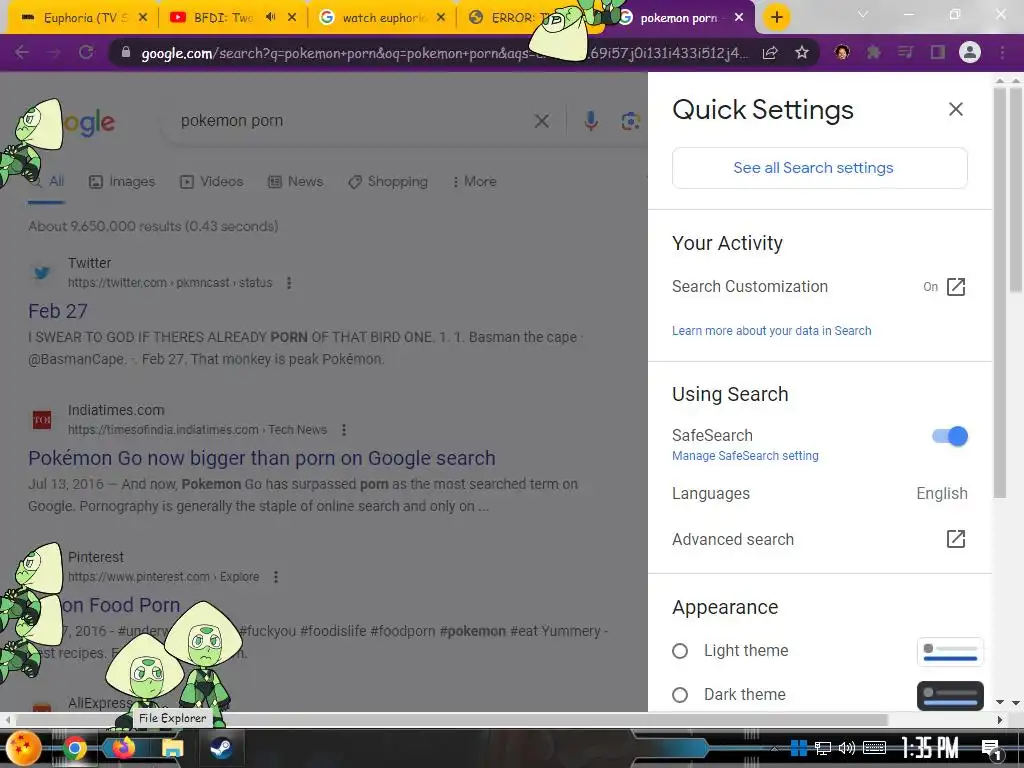Open File Explorer from taskbar
The width and height of the screenshot is (1024, 768).
click(x=172, y=748)
